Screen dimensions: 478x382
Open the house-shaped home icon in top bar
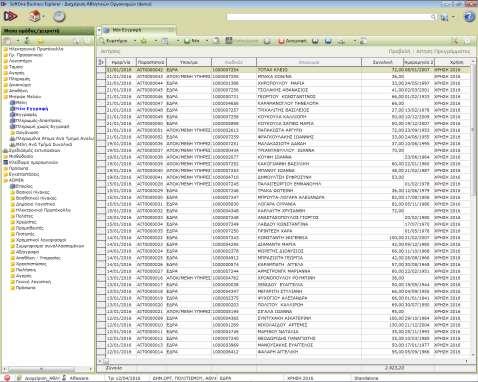click(35, 16)
